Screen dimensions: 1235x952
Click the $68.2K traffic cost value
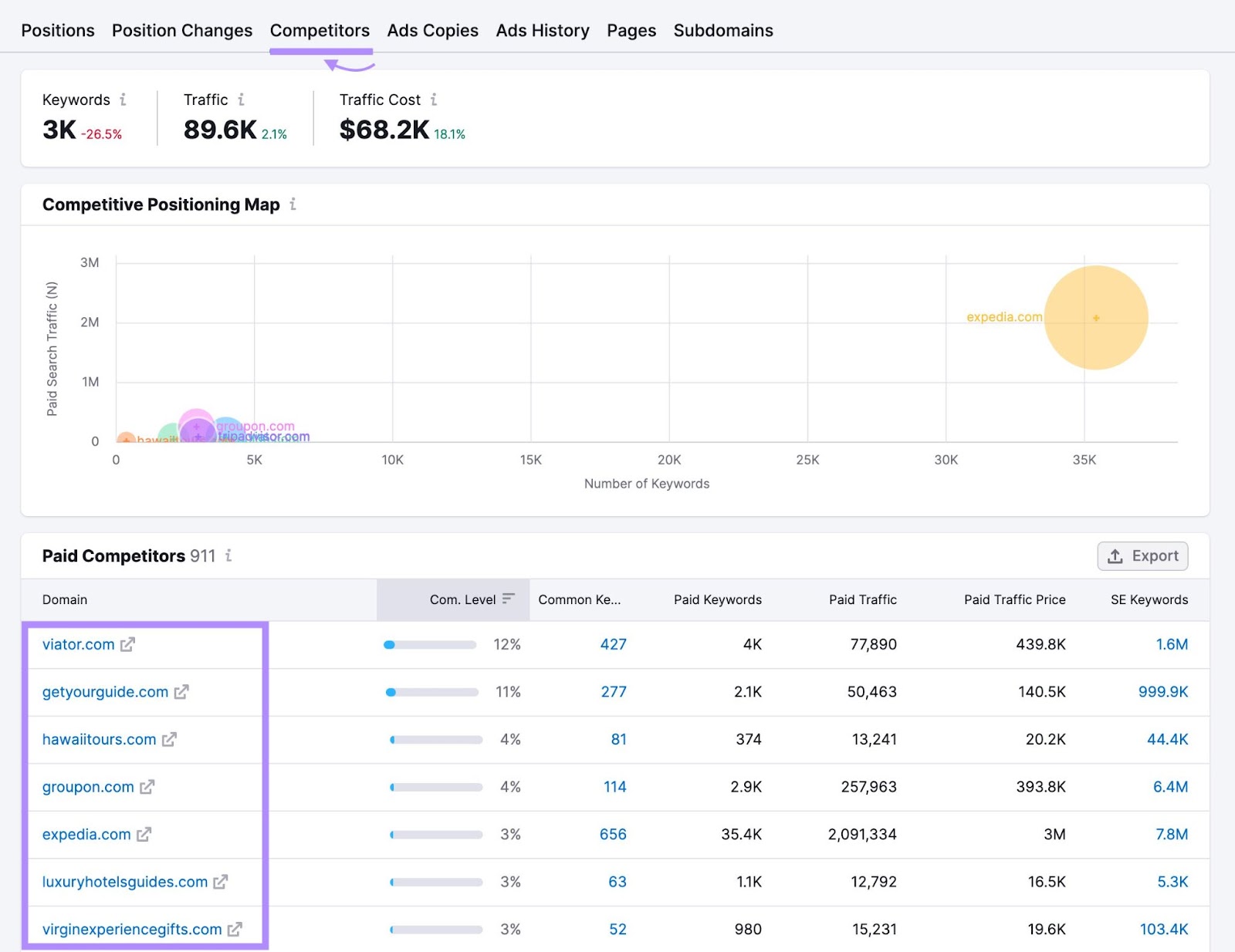click(x=384, y=130)
